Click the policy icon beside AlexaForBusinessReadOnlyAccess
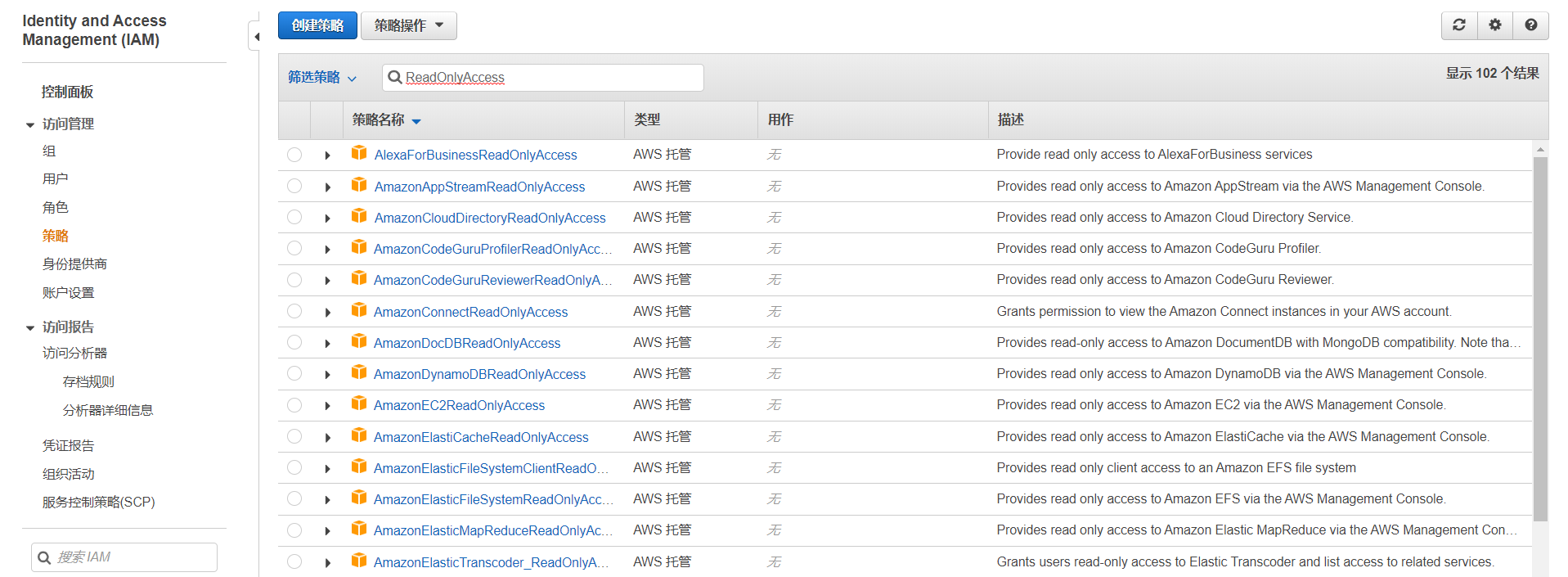 pos(358,153)
